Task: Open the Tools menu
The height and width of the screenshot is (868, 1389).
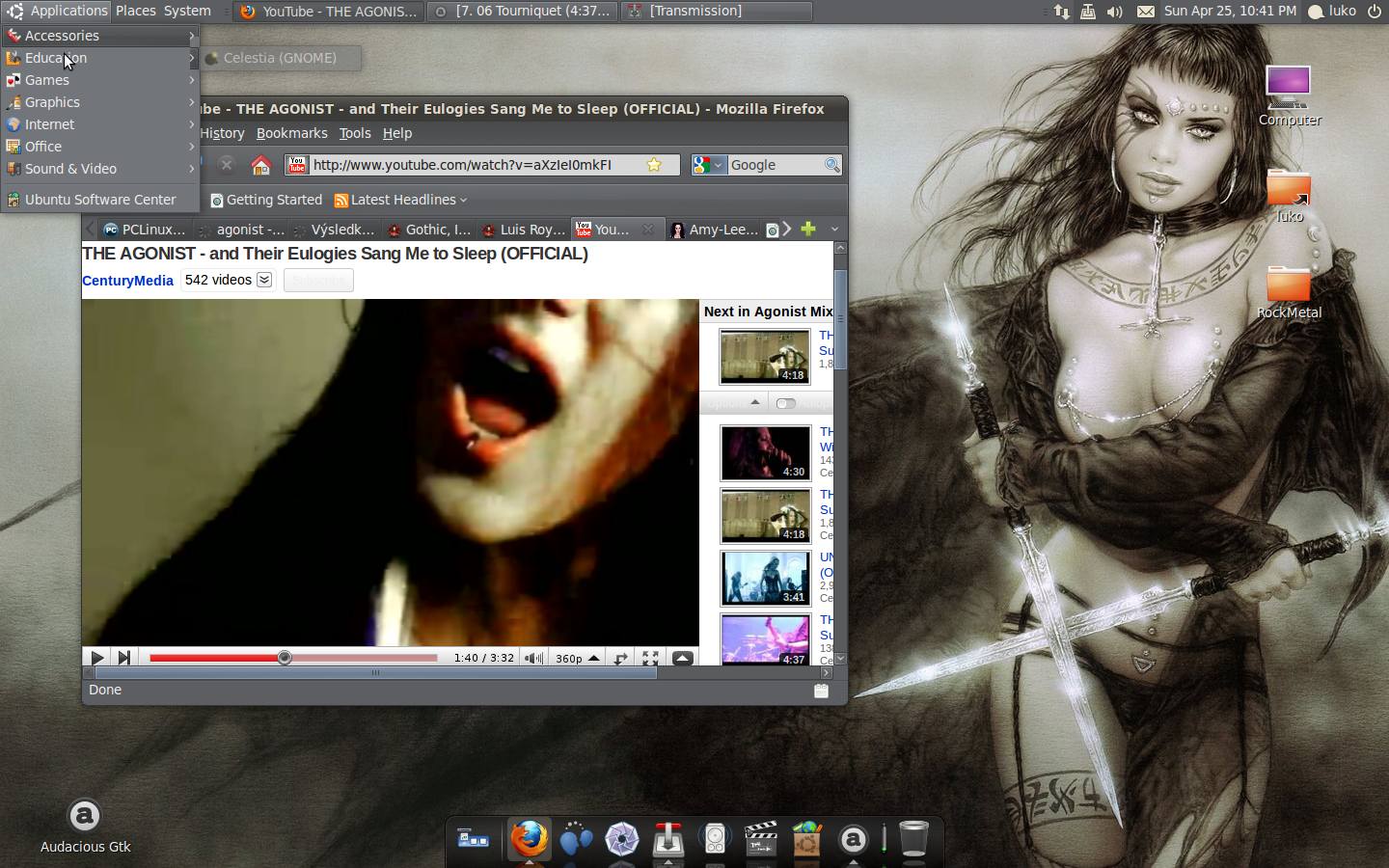Action: [355, 133]
